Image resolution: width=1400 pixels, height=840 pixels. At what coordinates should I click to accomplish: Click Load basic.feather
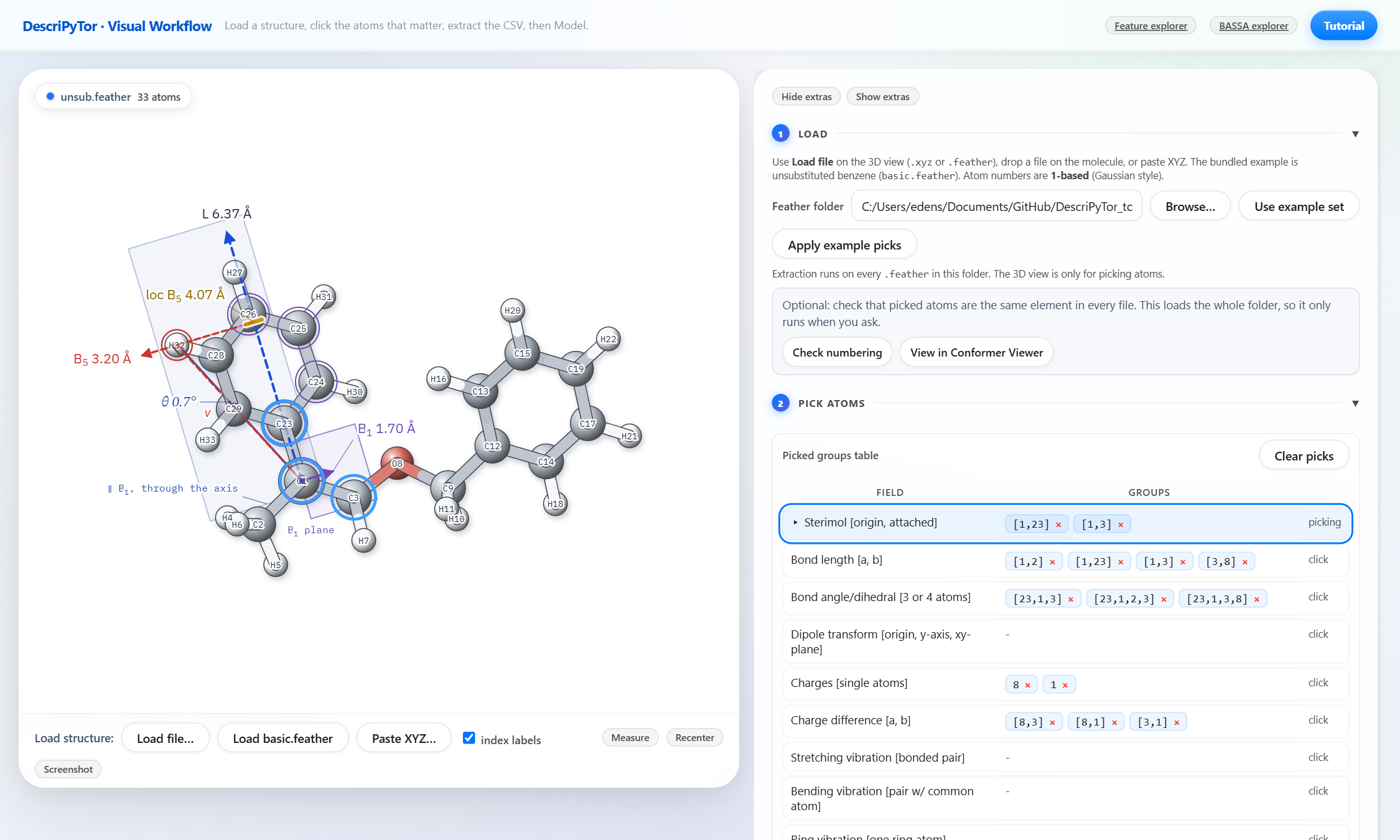coord(282,738)
